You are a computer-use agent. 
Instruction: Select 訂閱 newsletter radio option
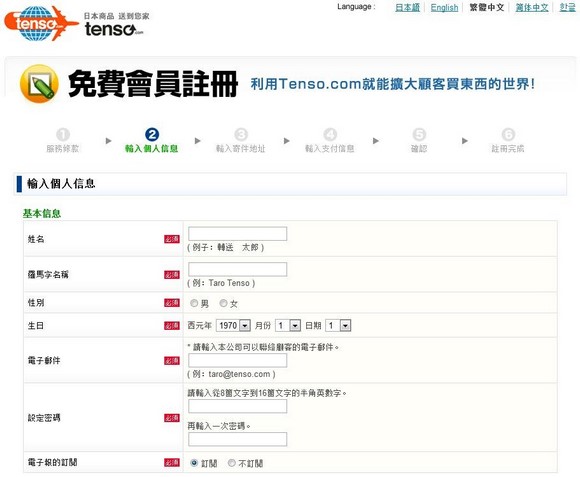(194, 463)
